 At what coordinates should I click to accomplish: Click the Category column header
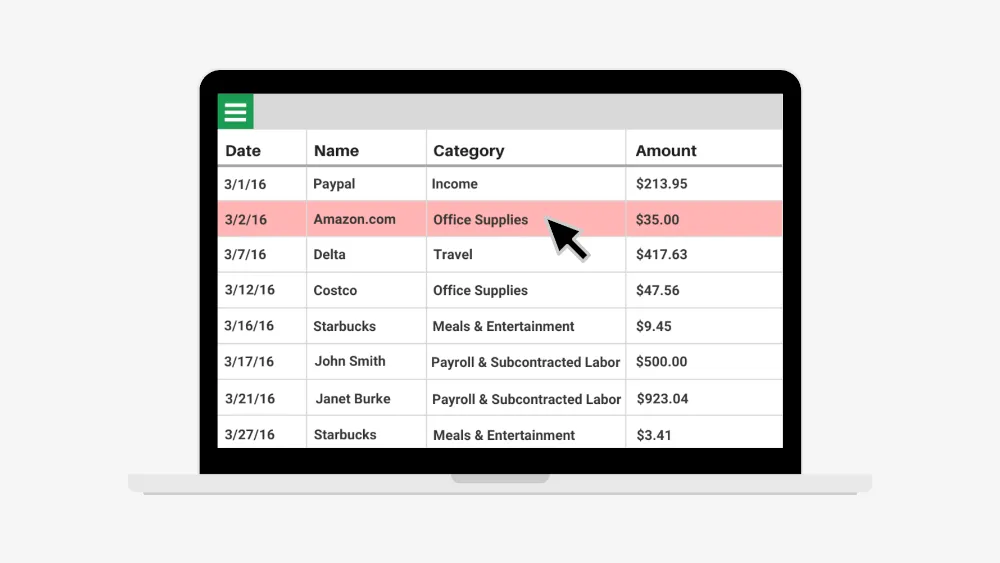pyautogui.click(x=468, y=151)
